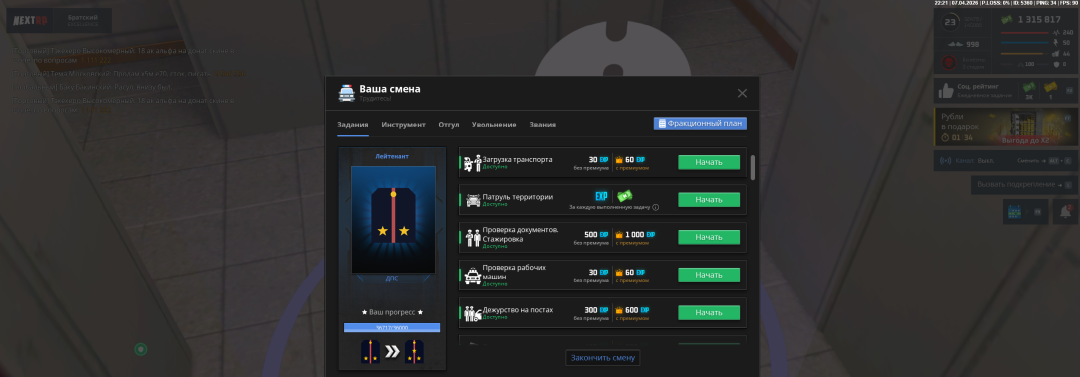Click the info icon under Патруль территории
This screenshot has width=1080, height=377.
[x=655, y=207]
